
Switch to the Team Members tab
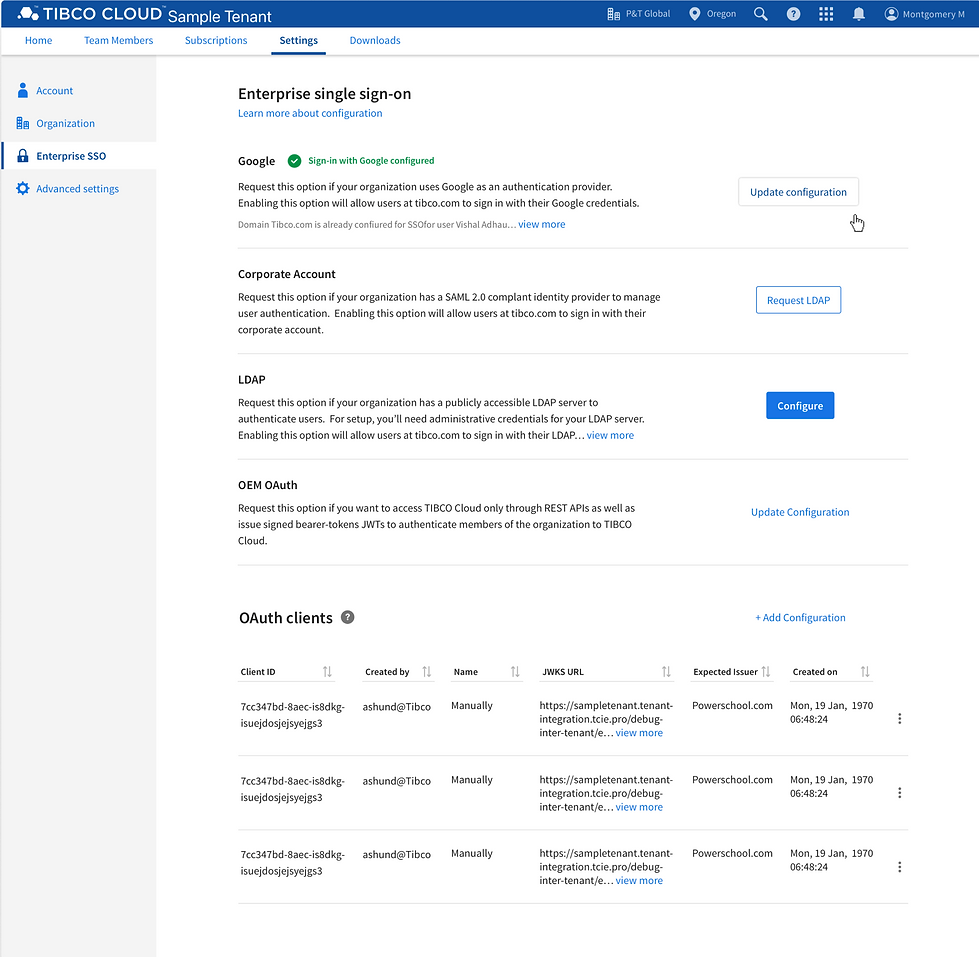point(119,41)
